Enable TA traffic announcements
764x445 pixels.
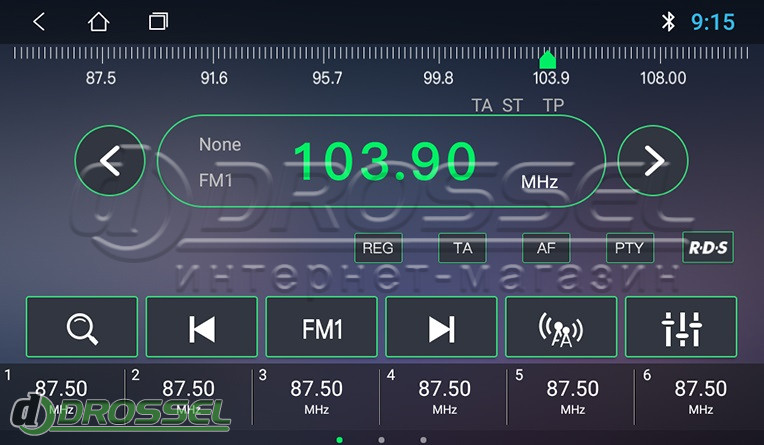pyautogui.click(x=462, y=247)
